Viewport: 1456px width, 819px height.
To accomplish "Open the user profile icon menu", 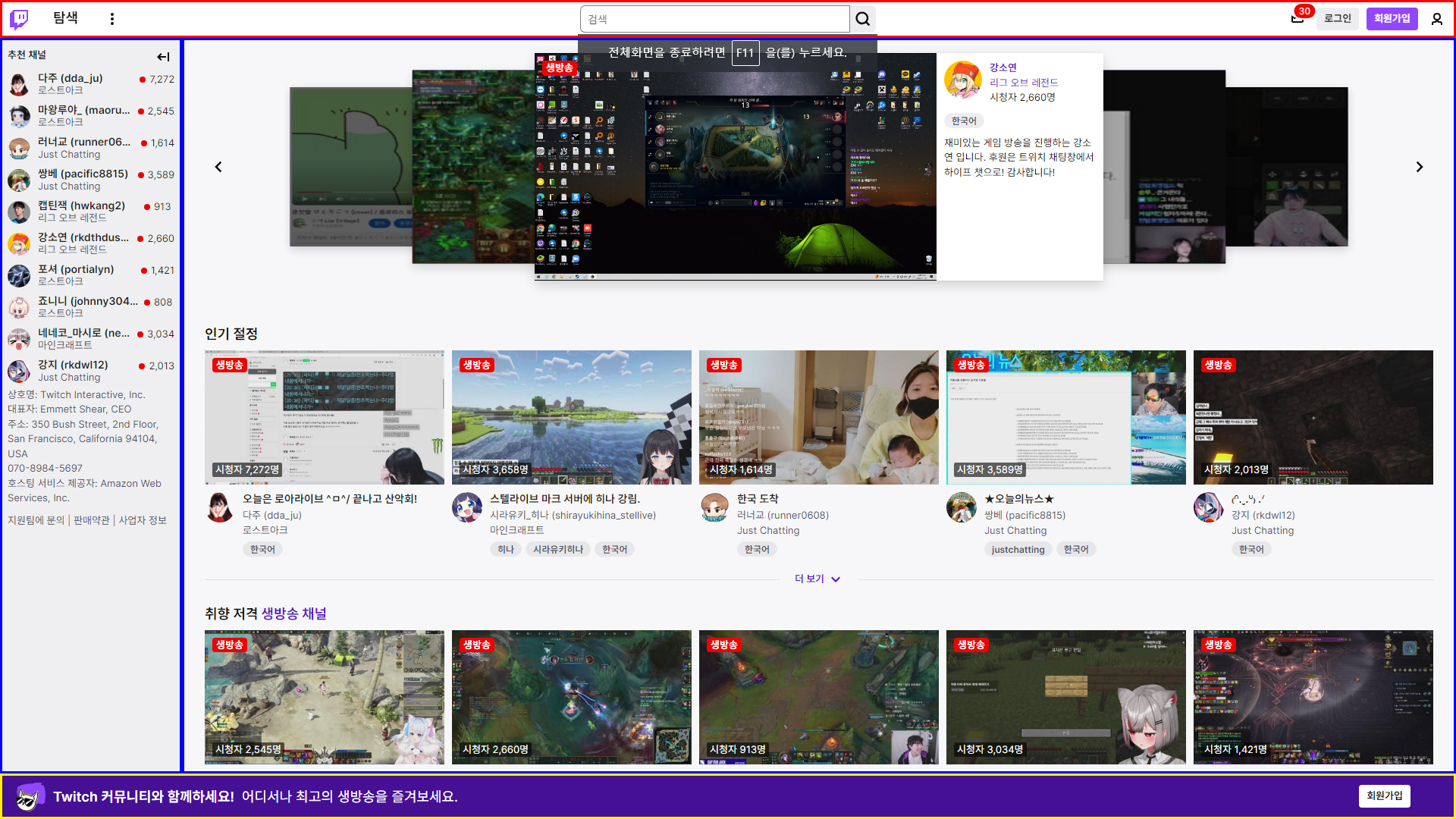I will 1437,19.
